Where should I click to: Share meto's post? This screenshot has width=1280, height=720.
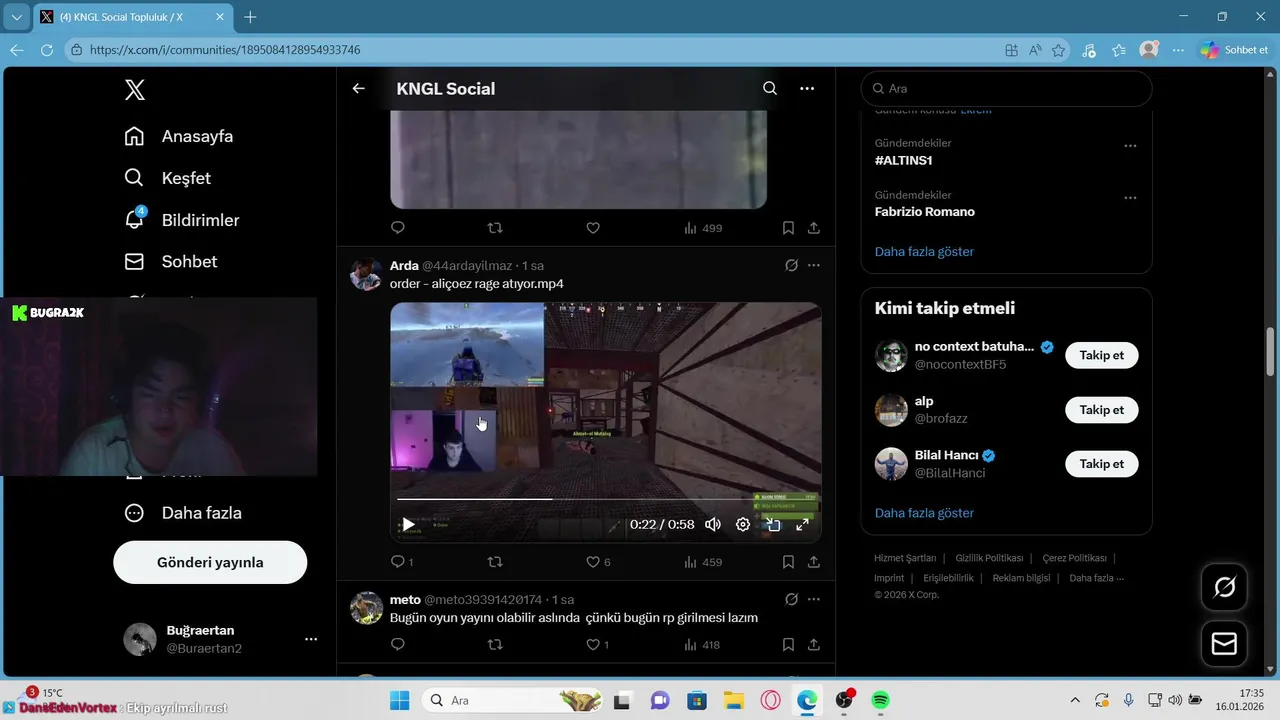(x=814, y=645)
